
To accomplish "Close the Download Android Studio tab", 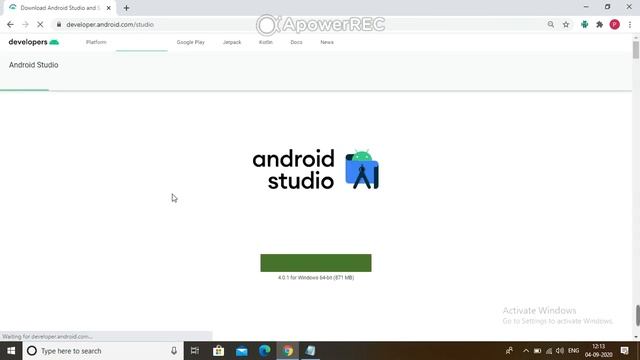I will (109, 8).
